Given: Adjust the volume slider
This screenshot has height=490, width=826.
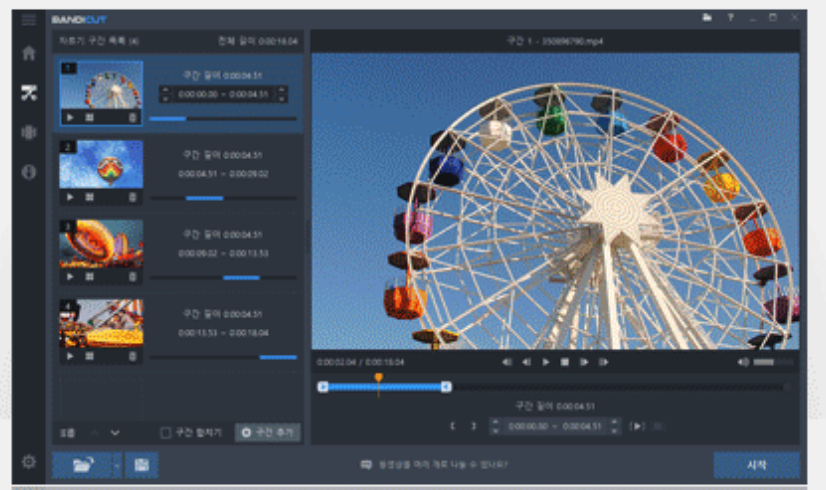Looking at the screenshot, I should point(773,362).
